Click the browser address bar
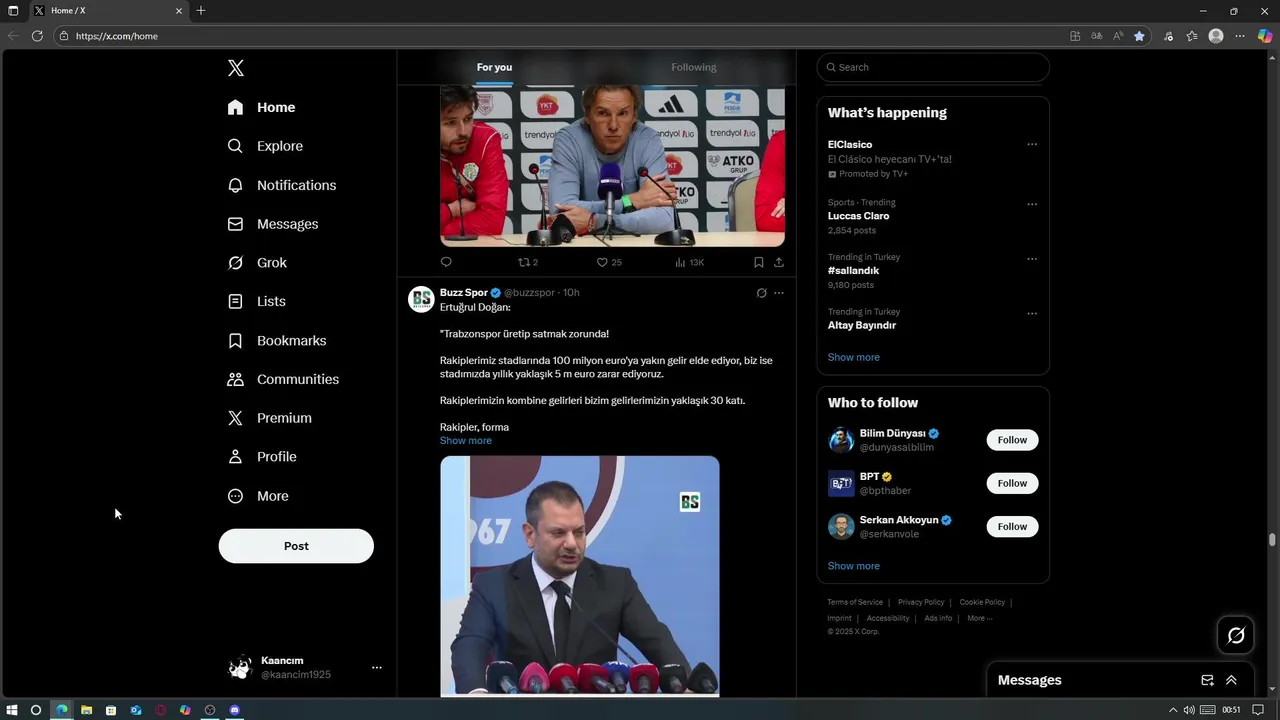 [560, 36]
